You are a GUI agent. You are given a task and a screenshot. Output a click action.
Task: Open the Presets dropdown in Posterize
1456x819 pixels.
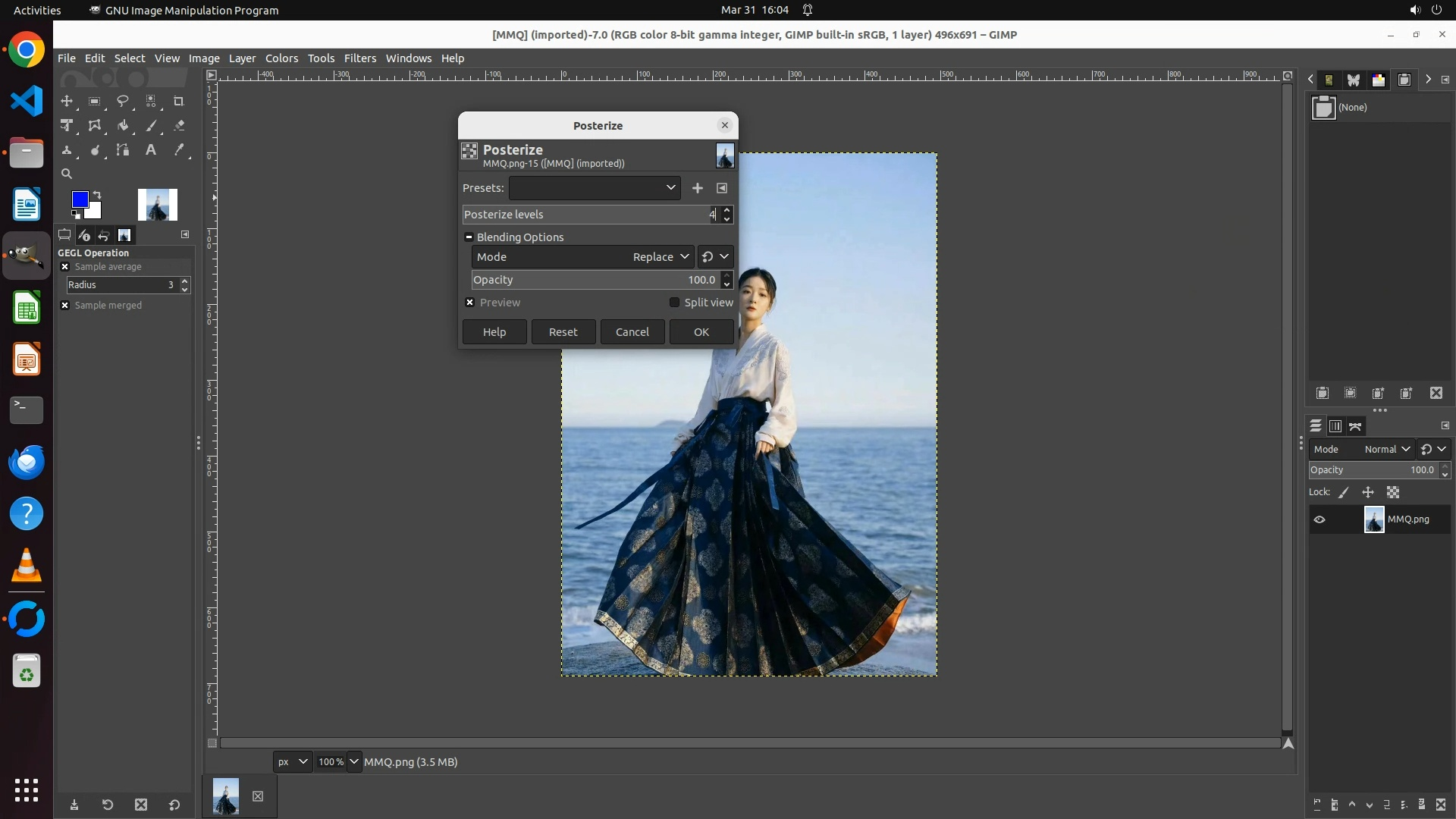[595, 188]
